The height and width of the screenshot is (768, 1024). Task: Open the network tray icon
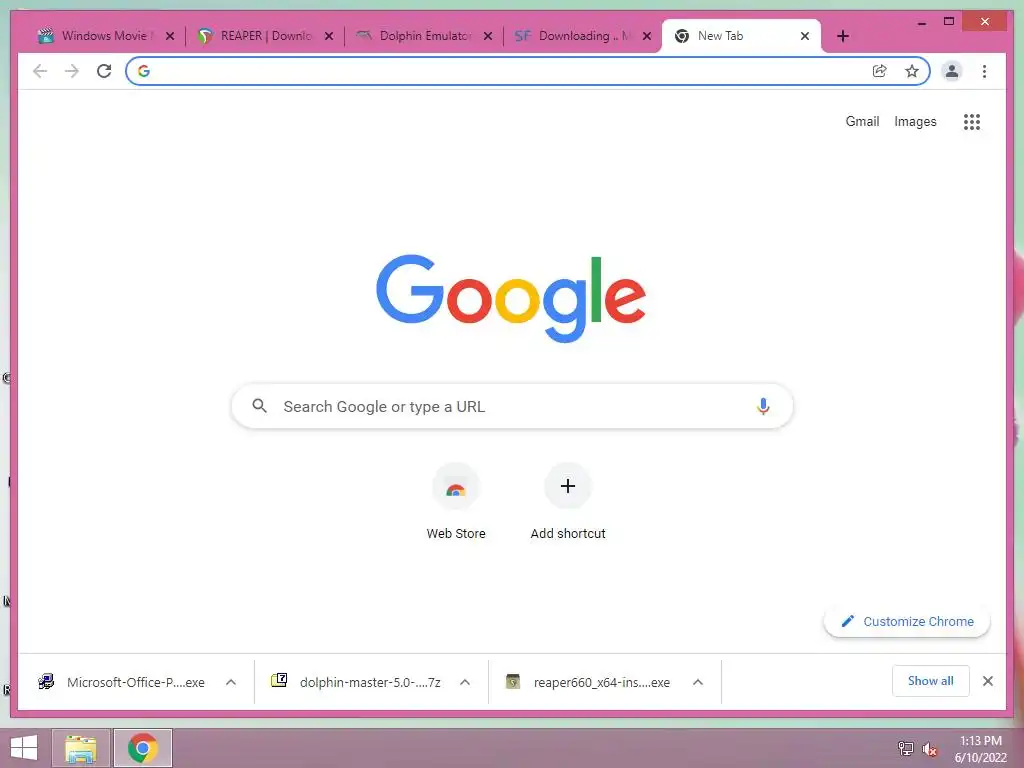[905, 749]
